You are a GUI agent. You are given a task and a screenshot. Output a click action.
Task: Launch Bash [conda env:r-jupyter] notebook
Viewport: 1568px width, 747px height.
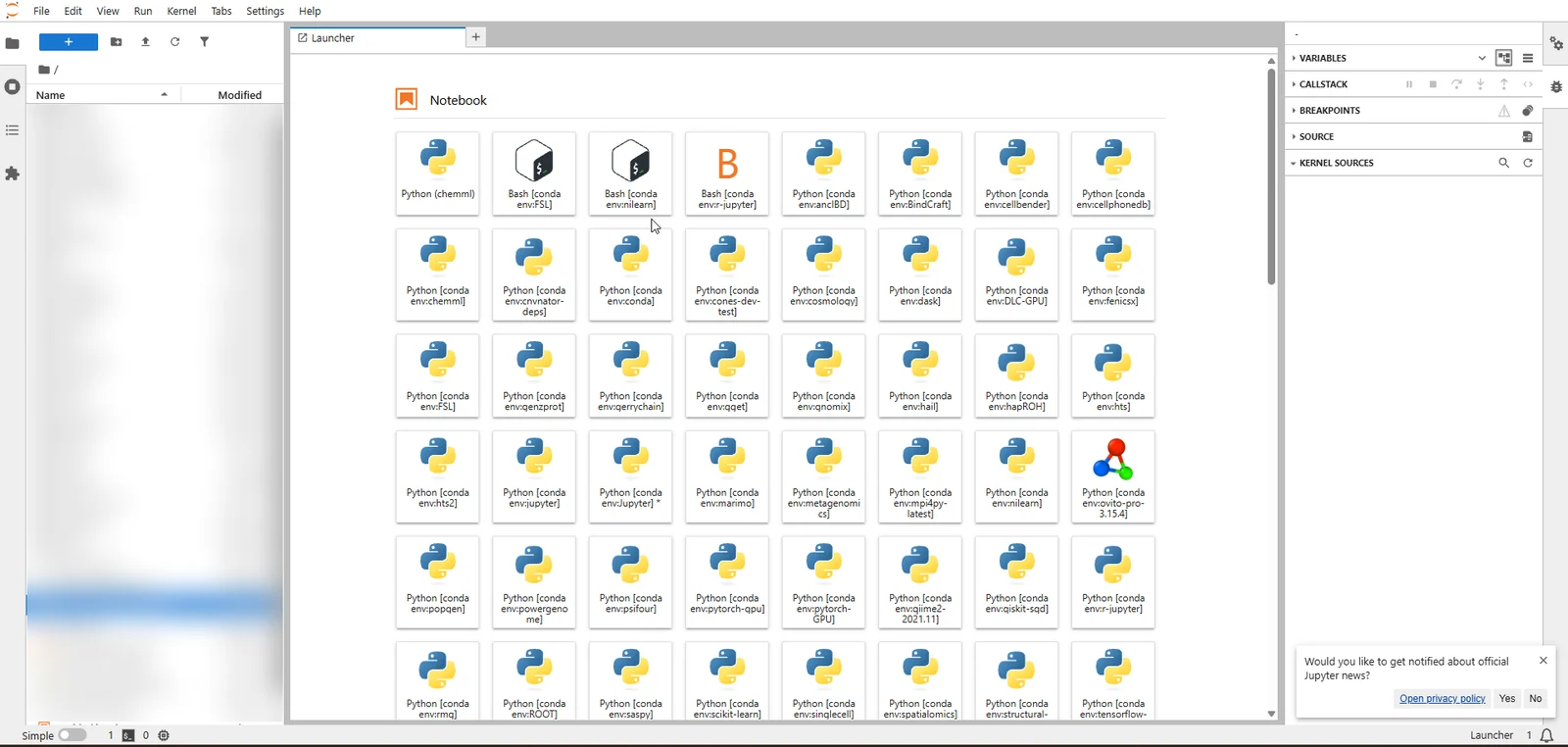[x=727, y=174]
